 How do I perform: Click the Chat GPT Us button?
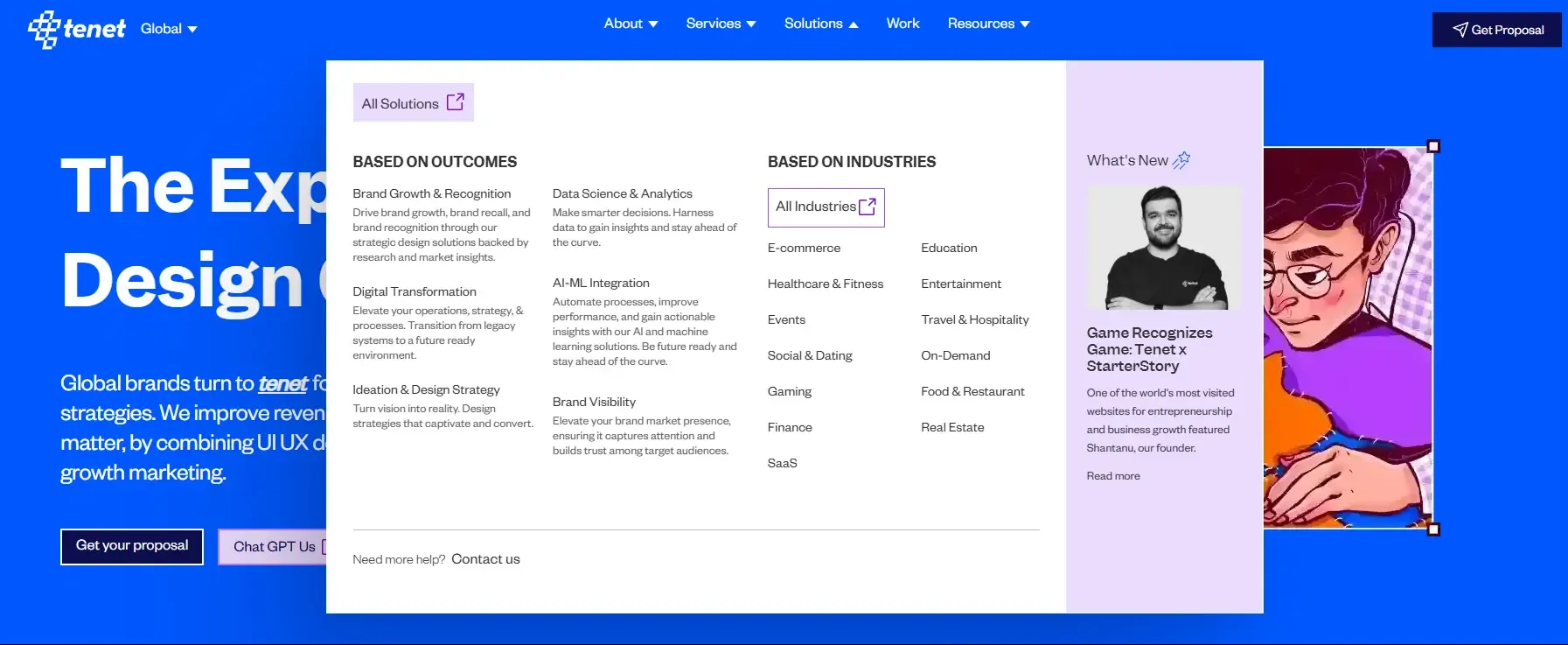pos(273,547)
